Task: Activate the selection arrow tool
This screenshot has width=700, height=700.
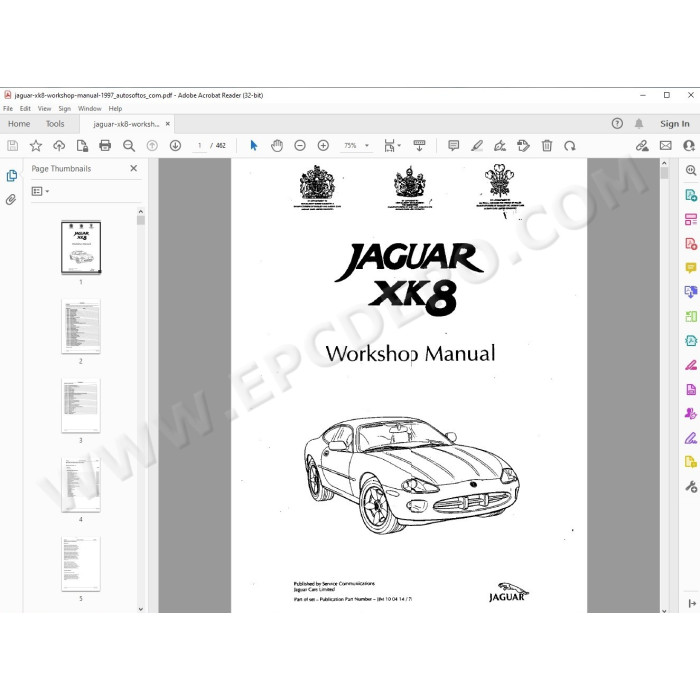Action: [254, 146]
